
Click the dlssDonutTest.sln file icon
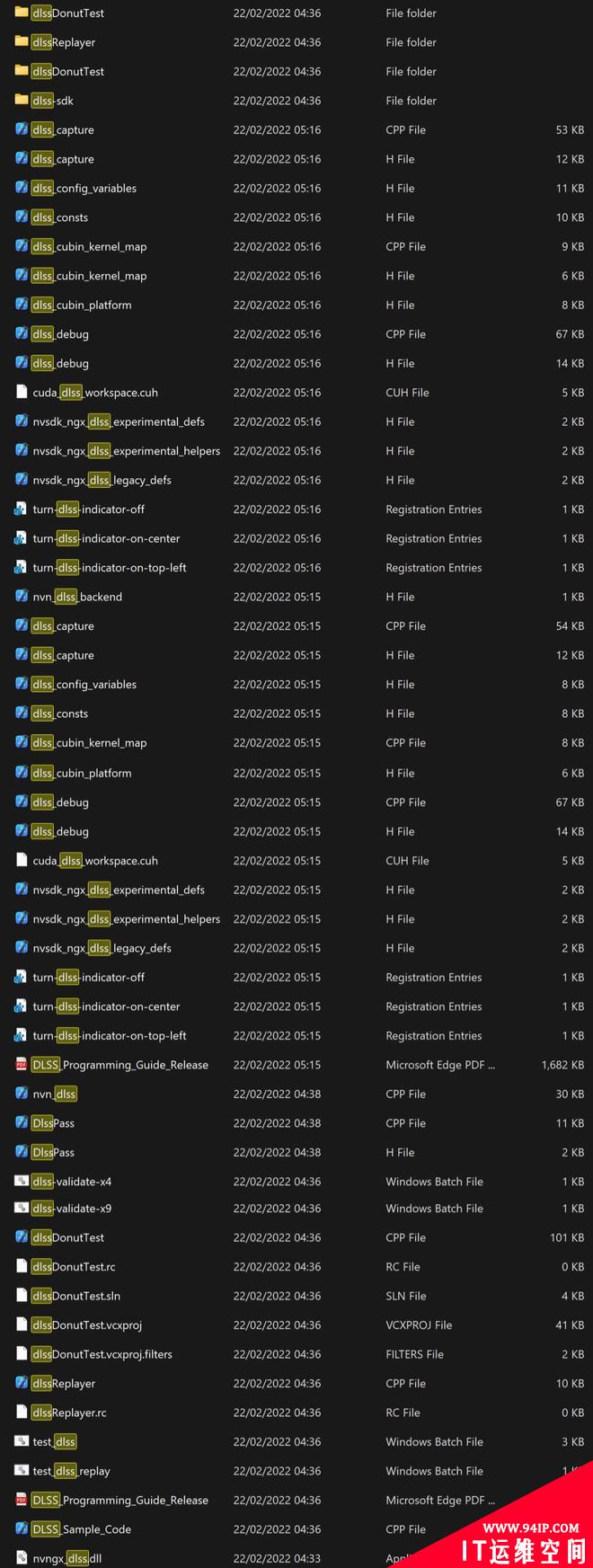tap(22, 1296)
